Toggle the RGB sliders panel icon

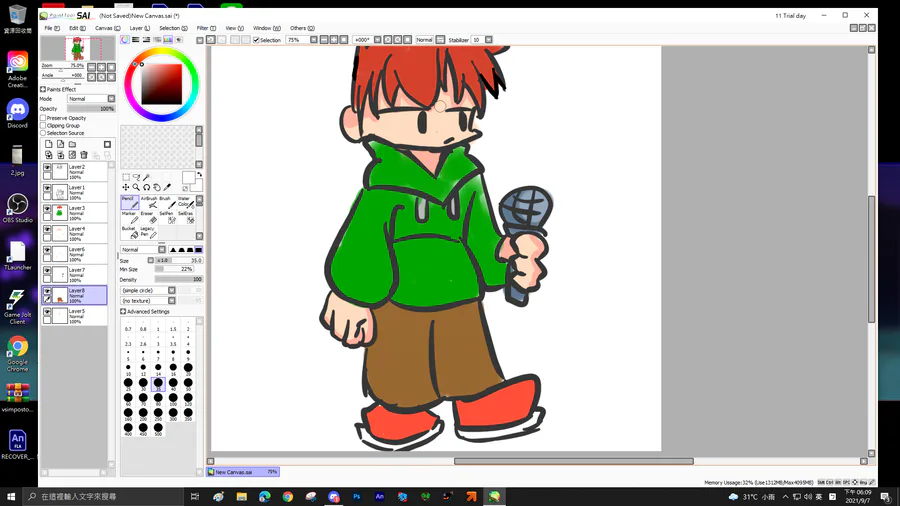135,40
